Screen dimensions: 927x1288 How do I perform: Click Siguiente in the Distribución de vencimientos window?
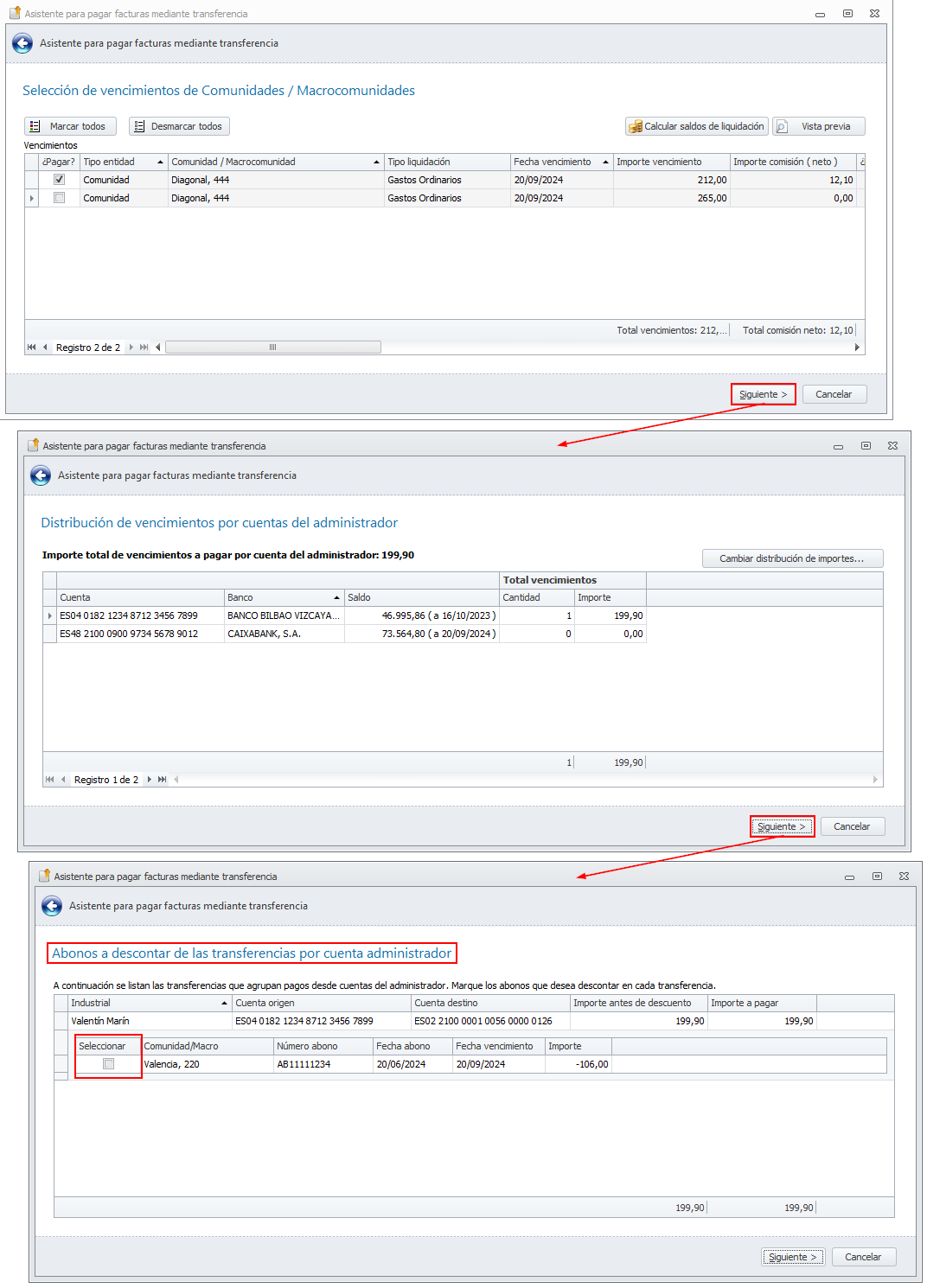click(x=782, y=826)
